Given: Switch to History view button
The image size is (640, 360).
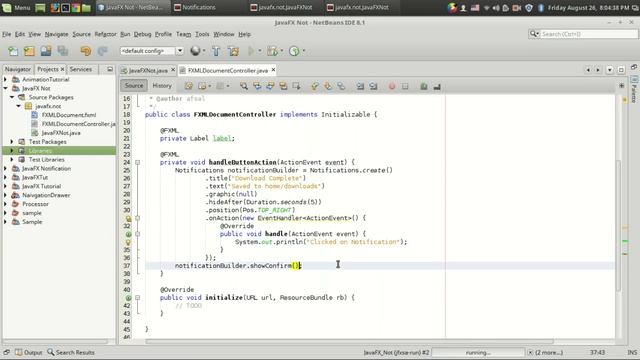Looking at the screenshot, I should click(162, 86).
